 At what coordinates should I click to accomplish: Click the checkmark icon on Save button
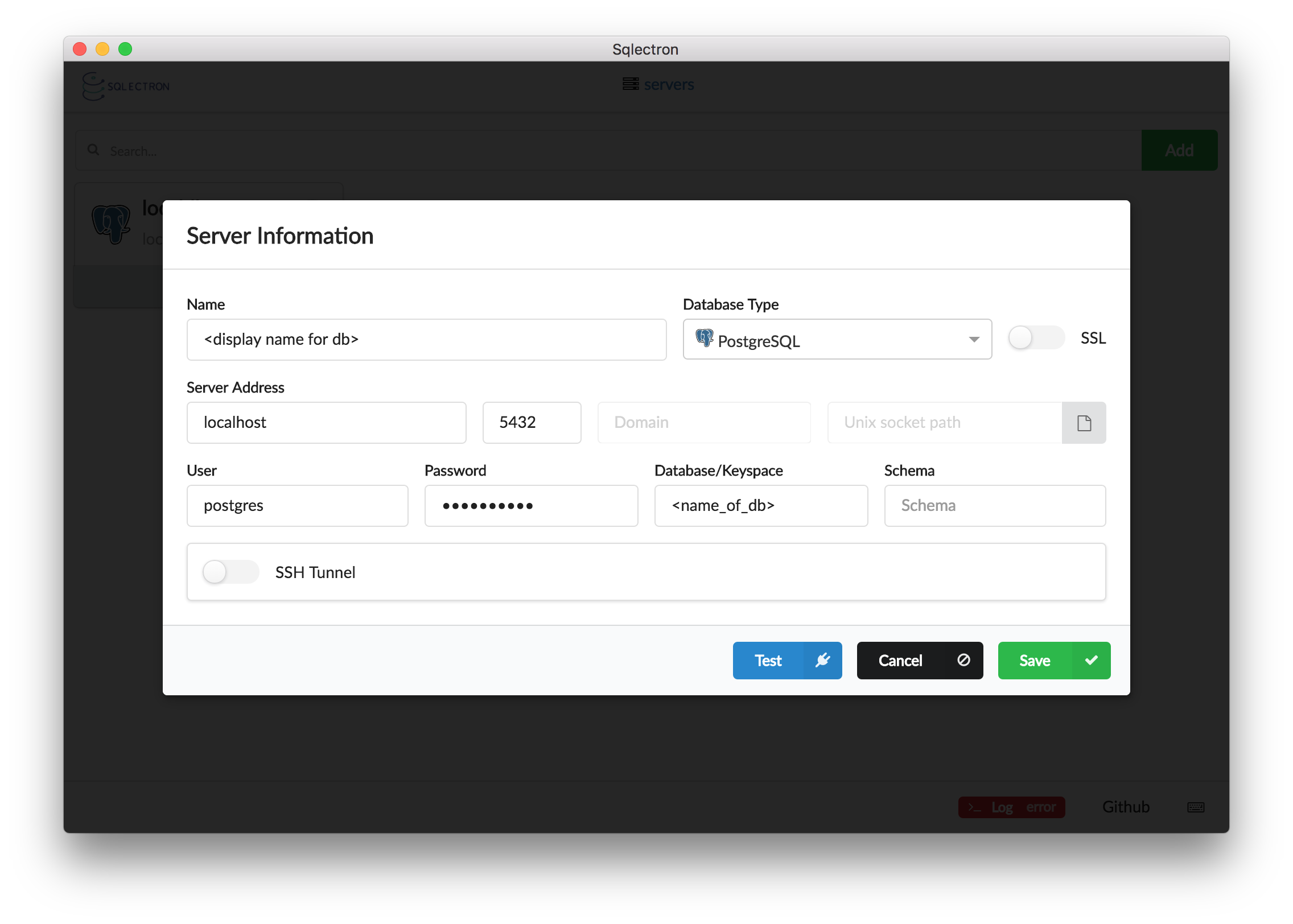point(1092,660)
